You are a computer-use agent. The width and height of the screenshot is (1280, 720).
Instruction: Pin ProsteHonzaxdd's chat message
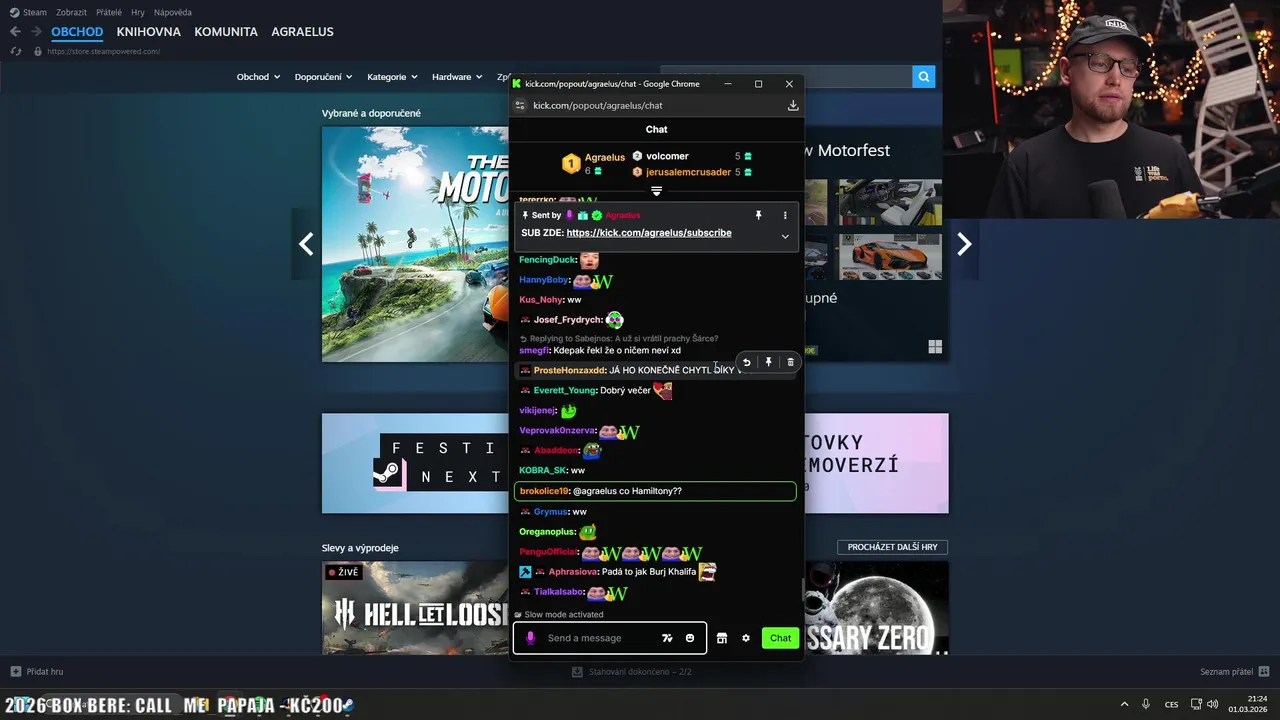pyautogui.click(x=768, y=362)
